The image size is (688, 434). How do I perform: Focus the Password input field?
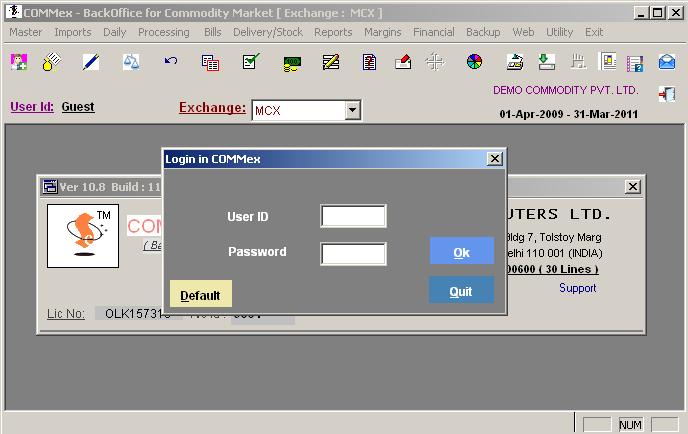pos(353,253)
